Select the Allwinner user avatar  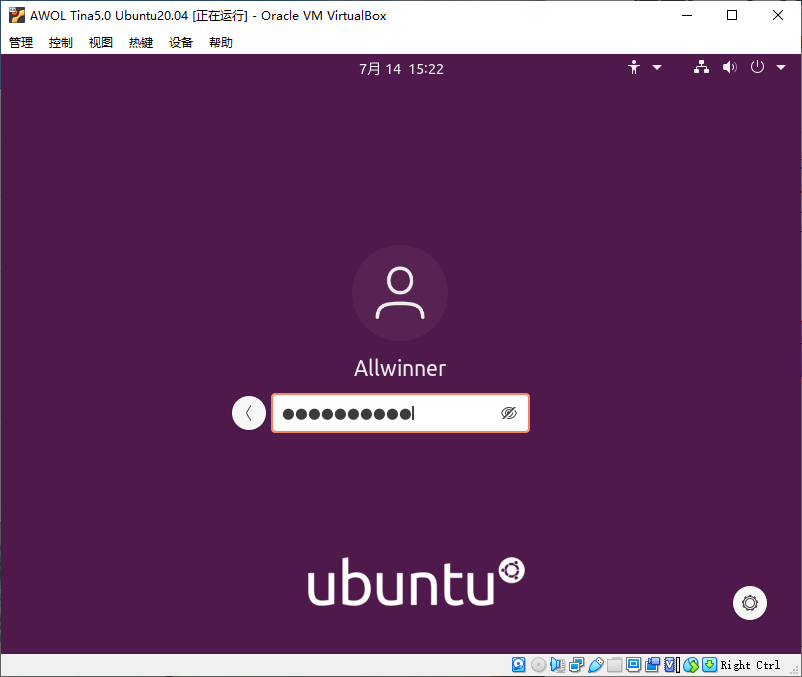point(400,291)
